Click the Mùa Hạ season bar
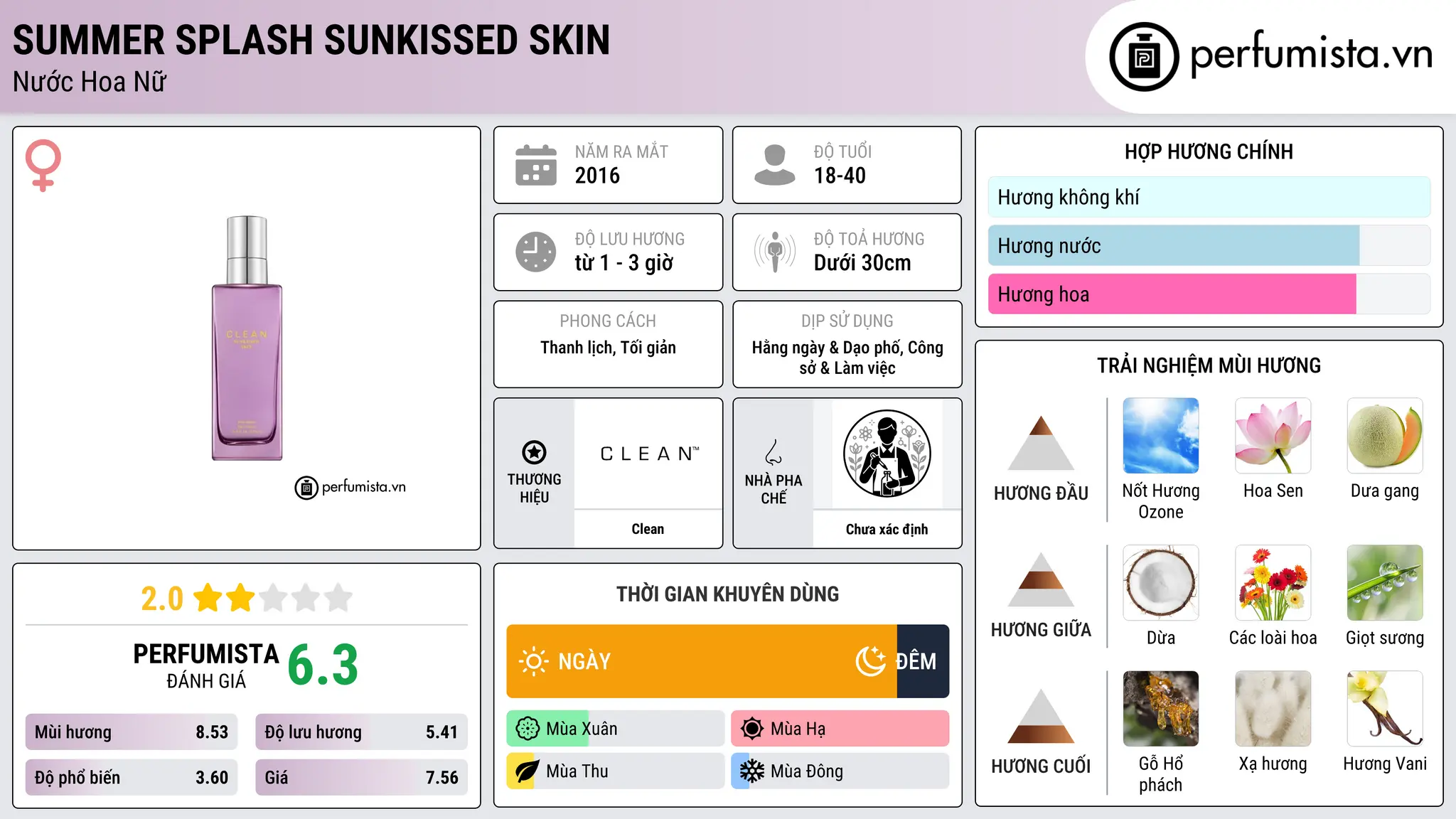 click(x=840, y=729)
